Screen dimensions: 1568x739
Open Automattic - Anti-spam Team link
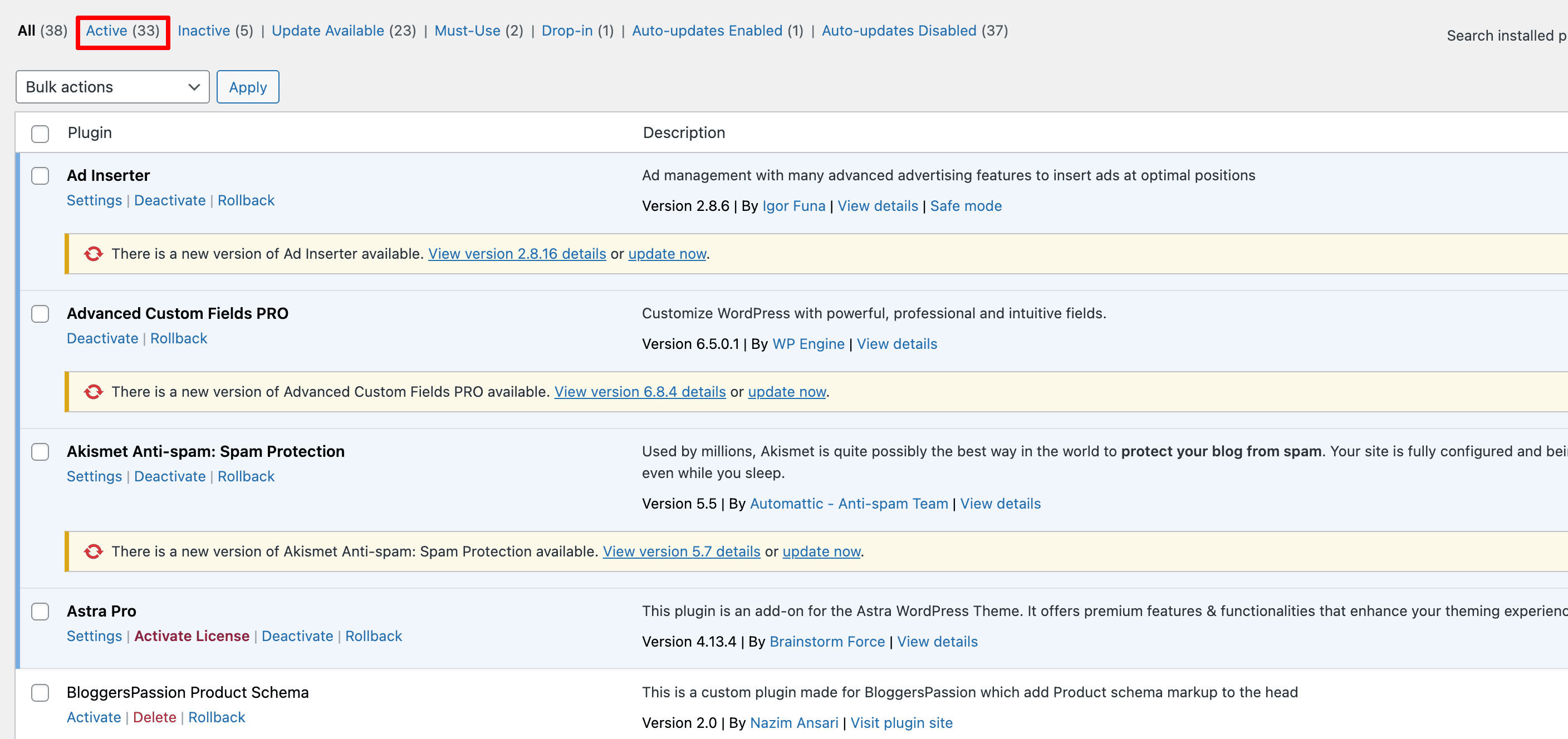click(849, 504)
